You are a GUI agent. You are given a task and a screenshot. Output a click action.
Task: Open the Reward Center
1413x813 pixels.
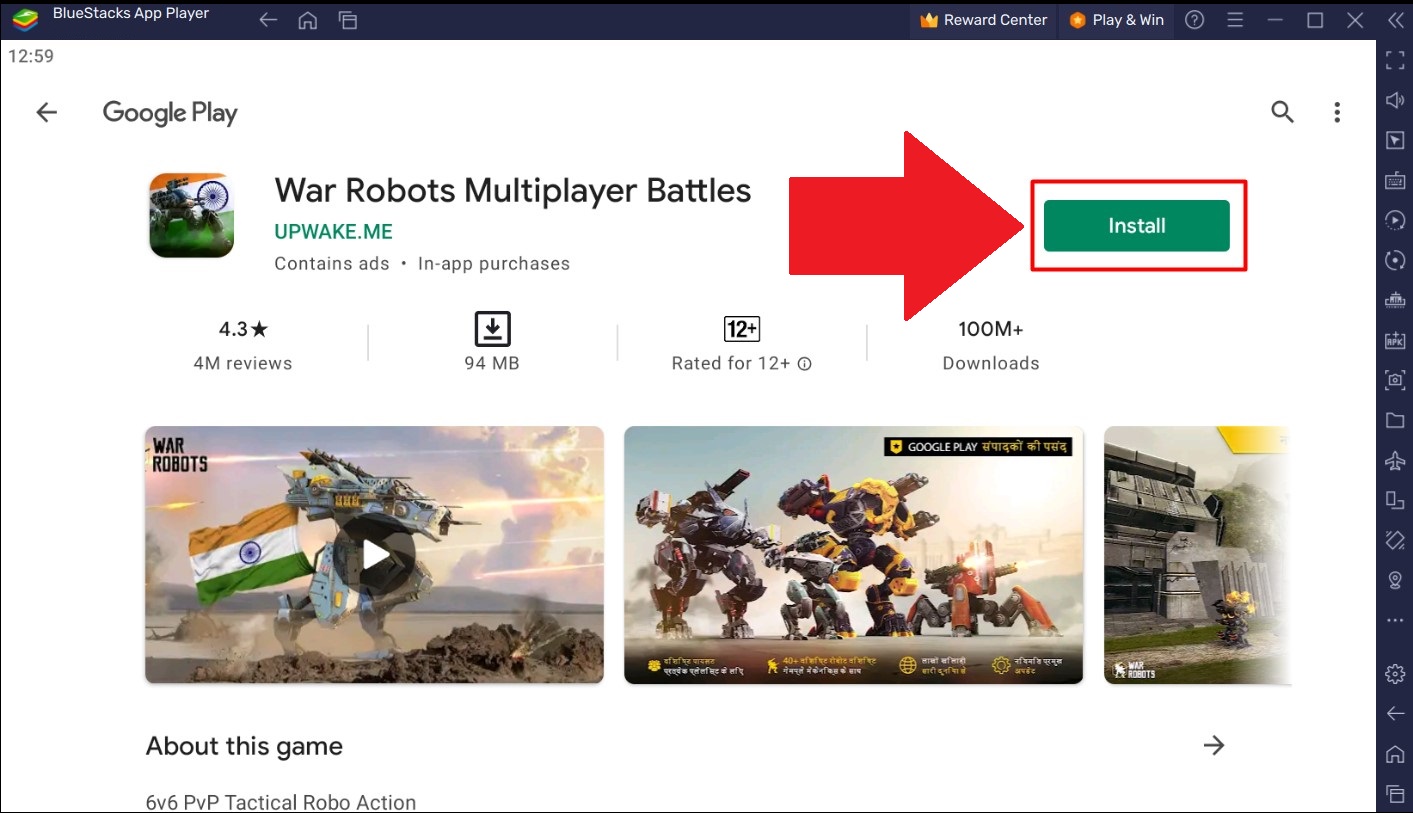tap(983, 19)
